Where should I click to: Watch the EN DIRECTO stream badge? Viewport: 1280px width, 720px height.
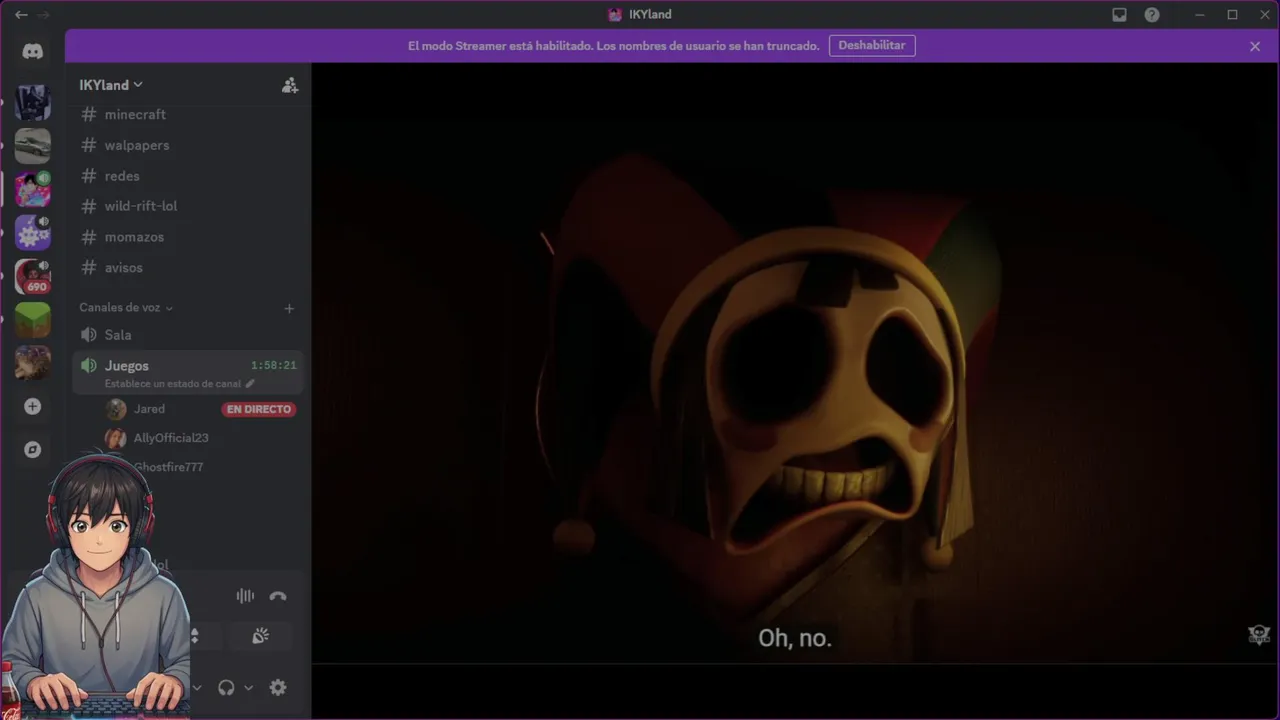(x=258, y=409)
